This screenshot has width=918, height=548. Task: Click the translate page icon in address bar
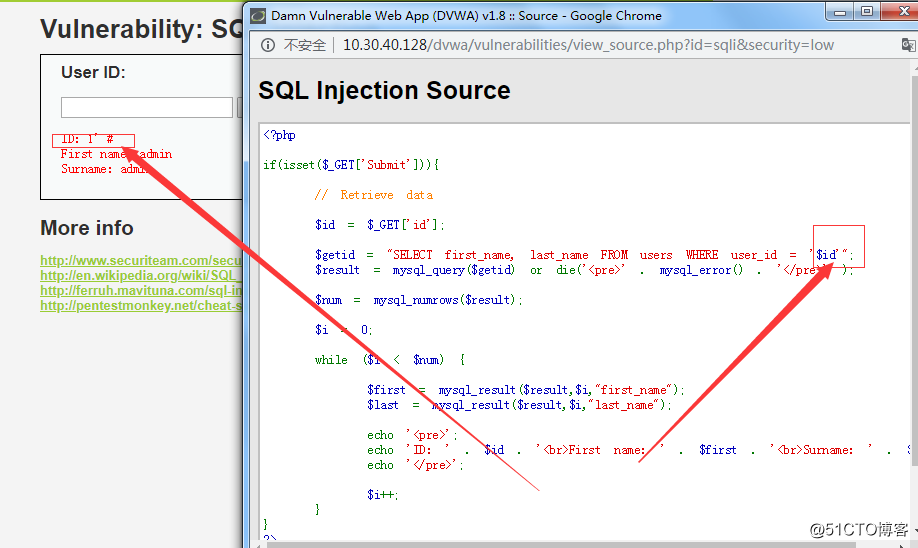[x=908, y=45]
